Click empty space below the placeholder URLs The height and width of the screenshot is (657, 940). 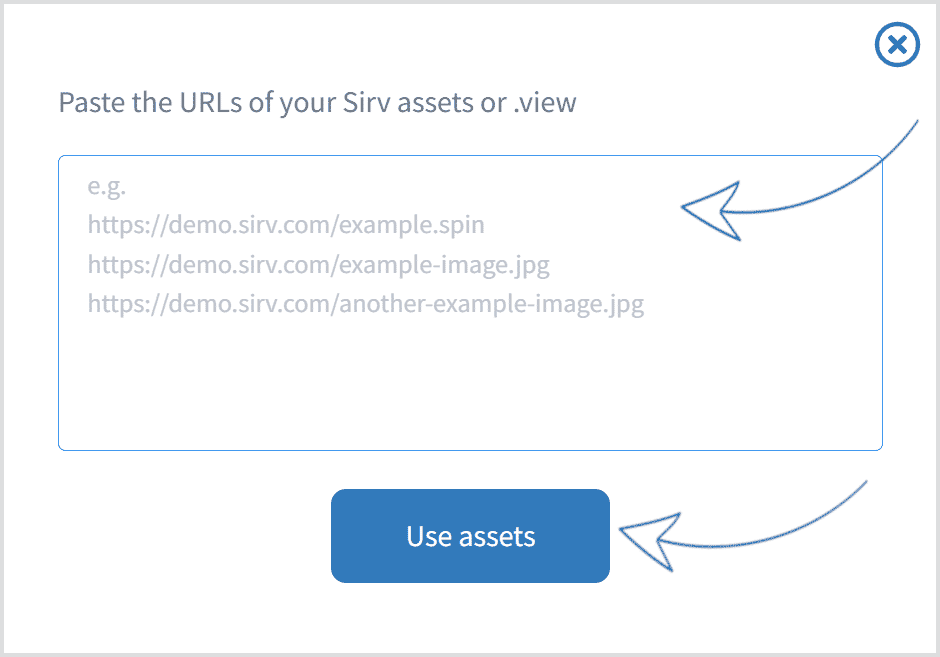[x=470, y=384]
